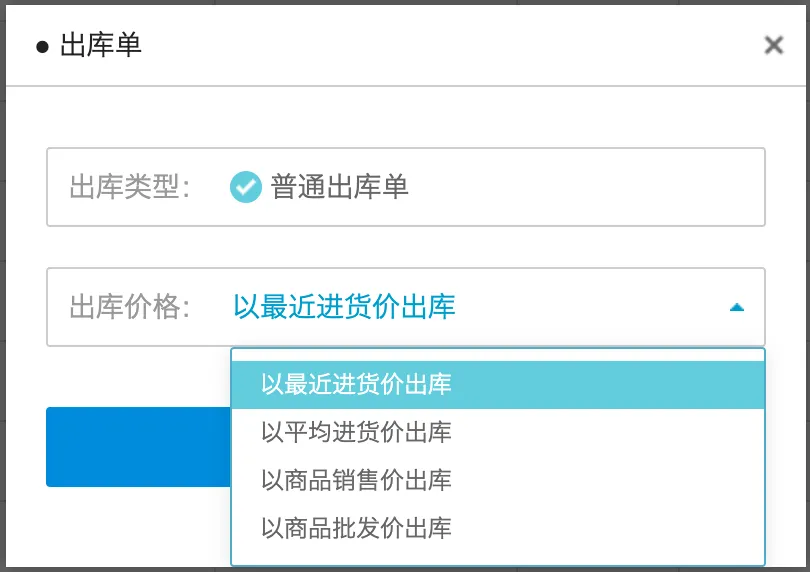Click the selected value in 出库价格 field
Viewport: 810px width, 572px height.
click(344, 307)
